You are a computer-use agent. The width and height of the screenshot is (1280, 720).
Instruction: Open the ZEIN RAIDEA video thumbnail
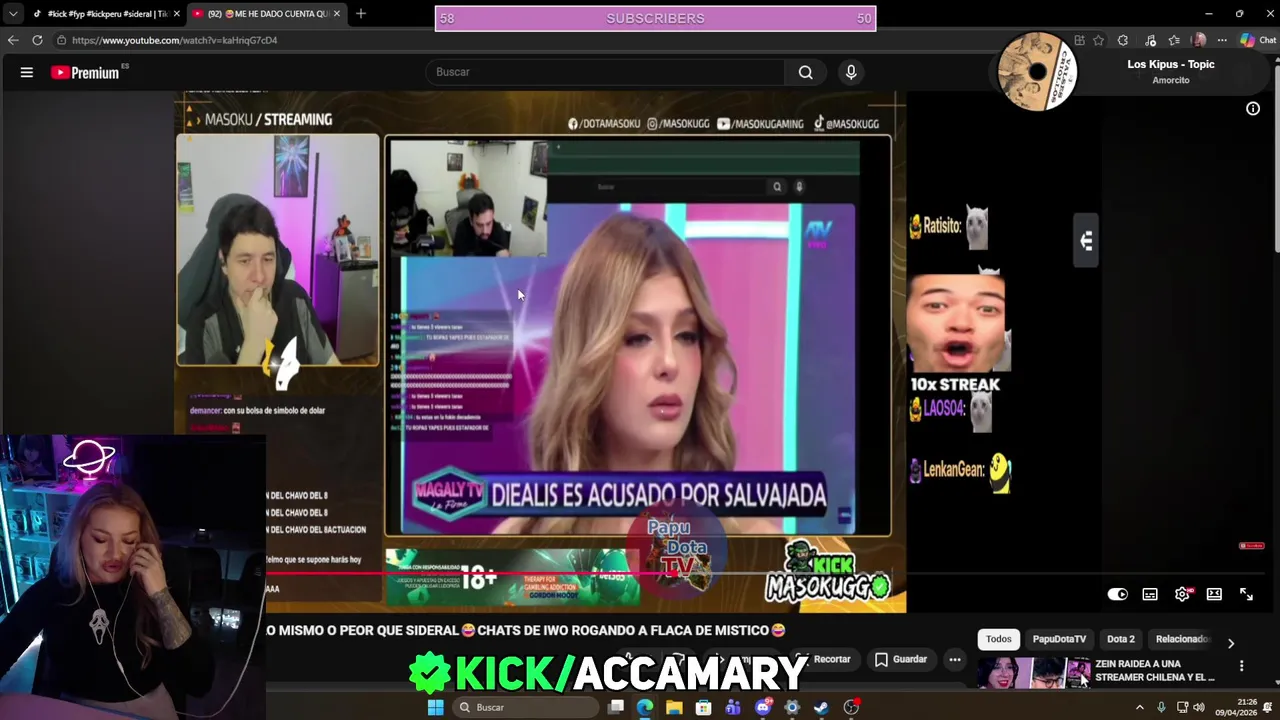point(1034,673)
